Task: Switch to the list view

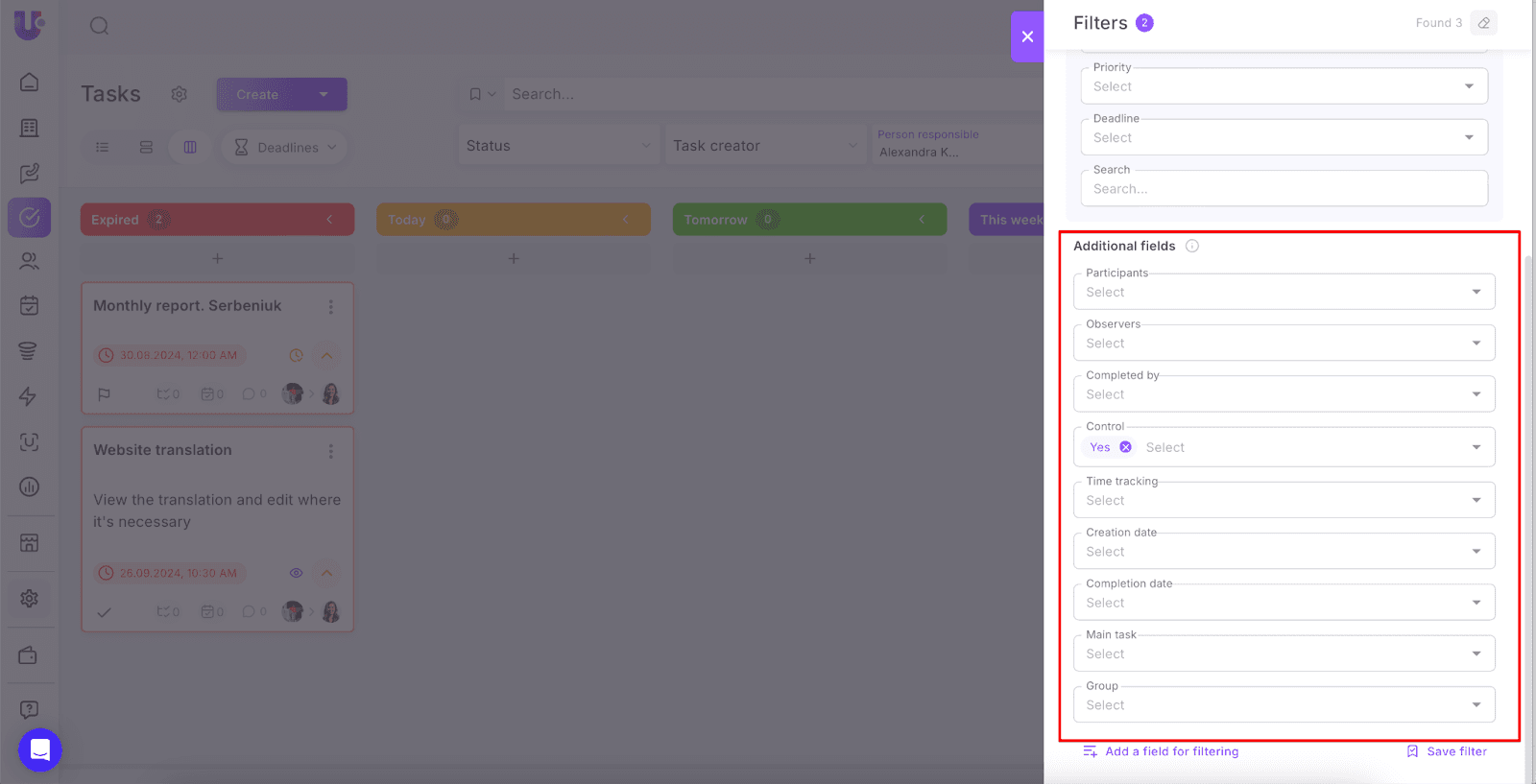Action: [x=103, y=147]
